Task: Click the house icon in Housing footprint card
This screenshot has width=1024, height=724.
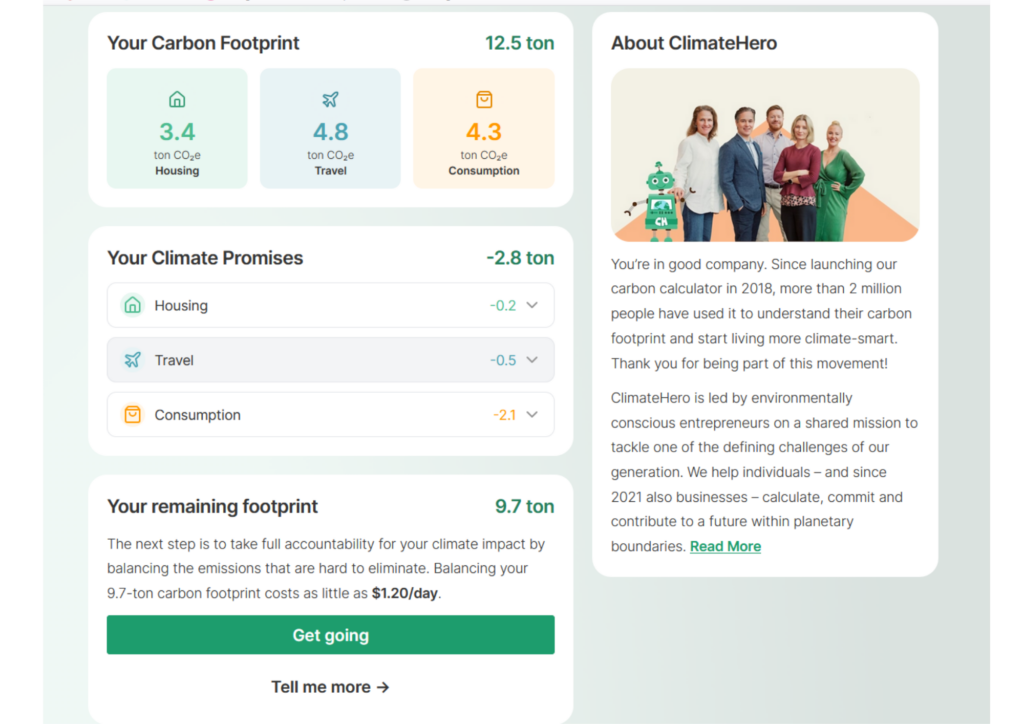Action: coord(177,99)
